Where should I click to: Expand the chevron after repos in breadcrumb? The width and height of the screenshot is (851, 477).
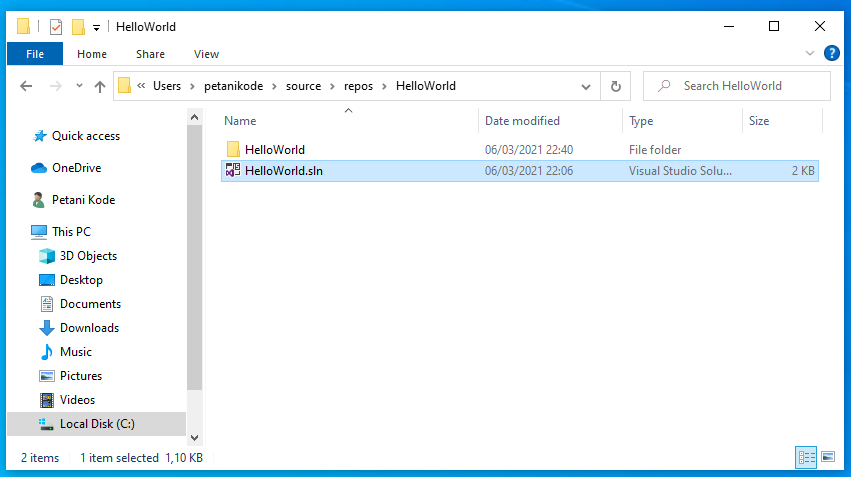tap(384, 86)
